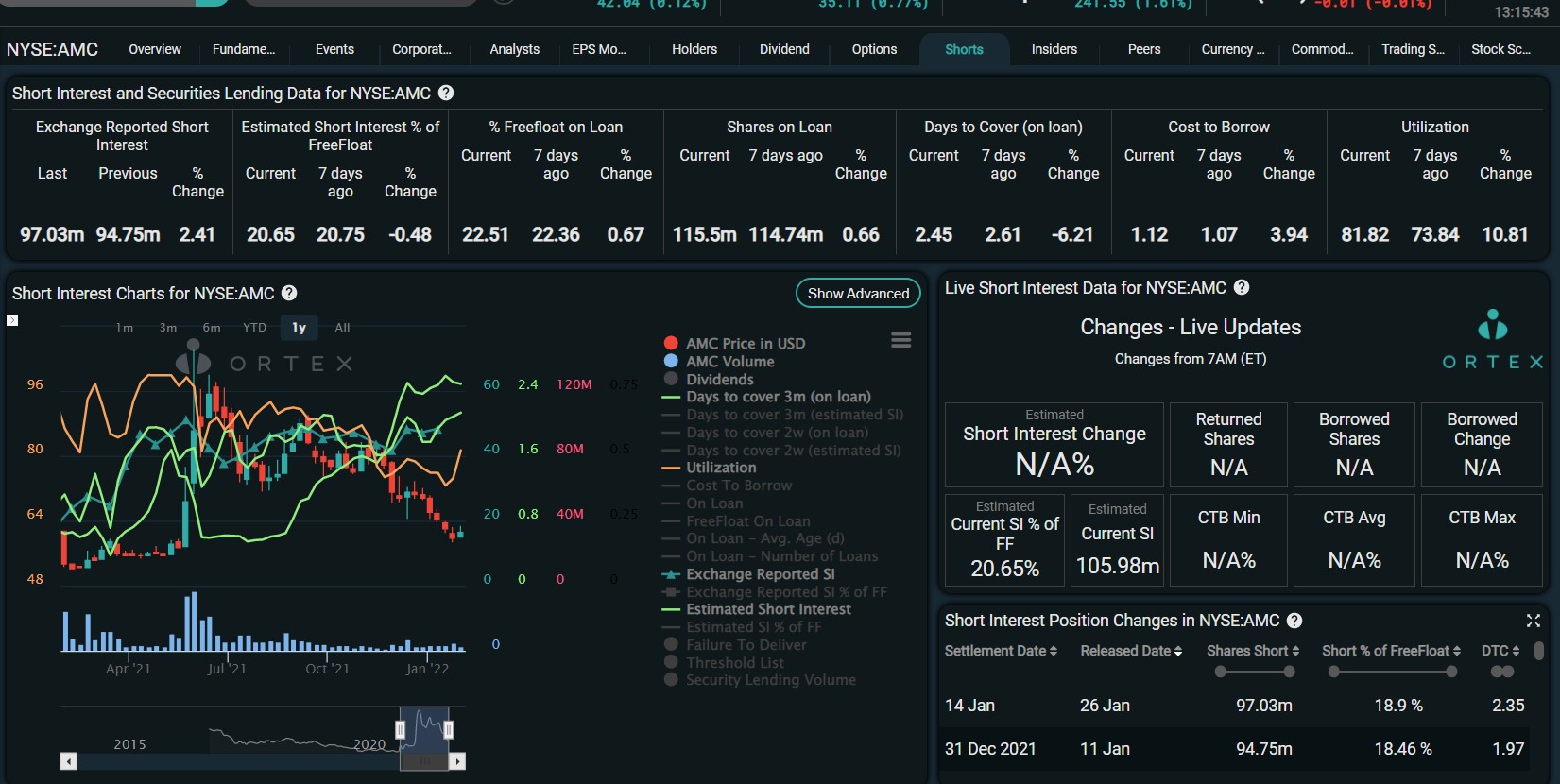Select the Shorts tab
1560x784 pixels.
coord(964,49)
